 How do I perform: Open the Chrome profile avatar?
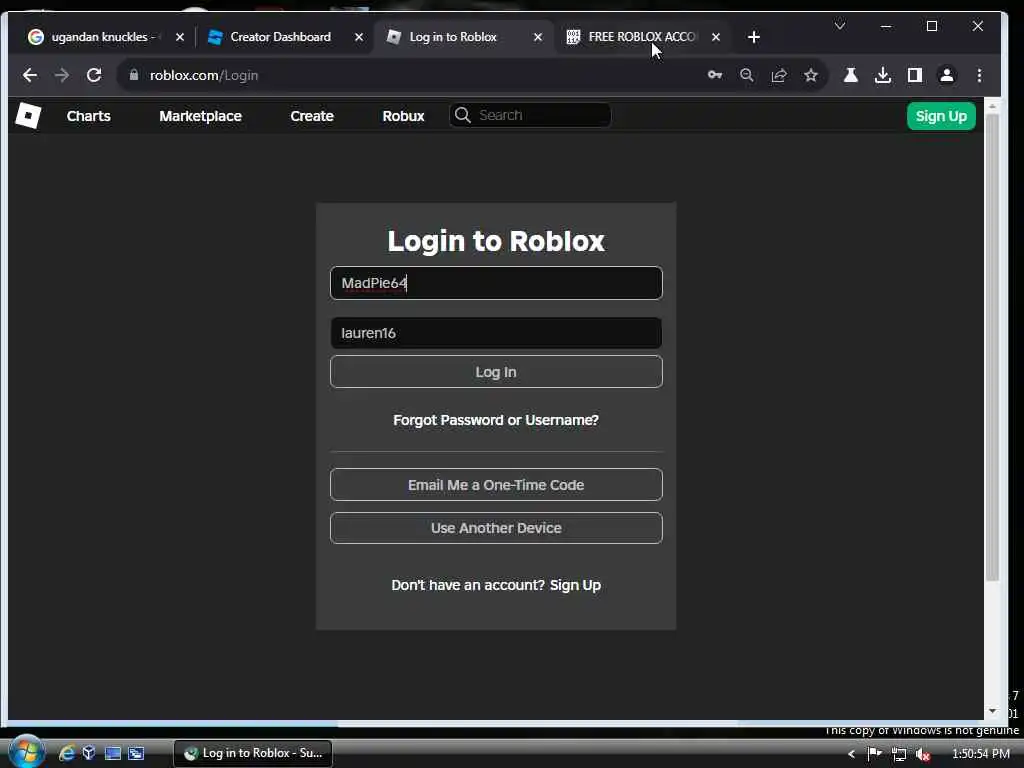tap(947, 75)
